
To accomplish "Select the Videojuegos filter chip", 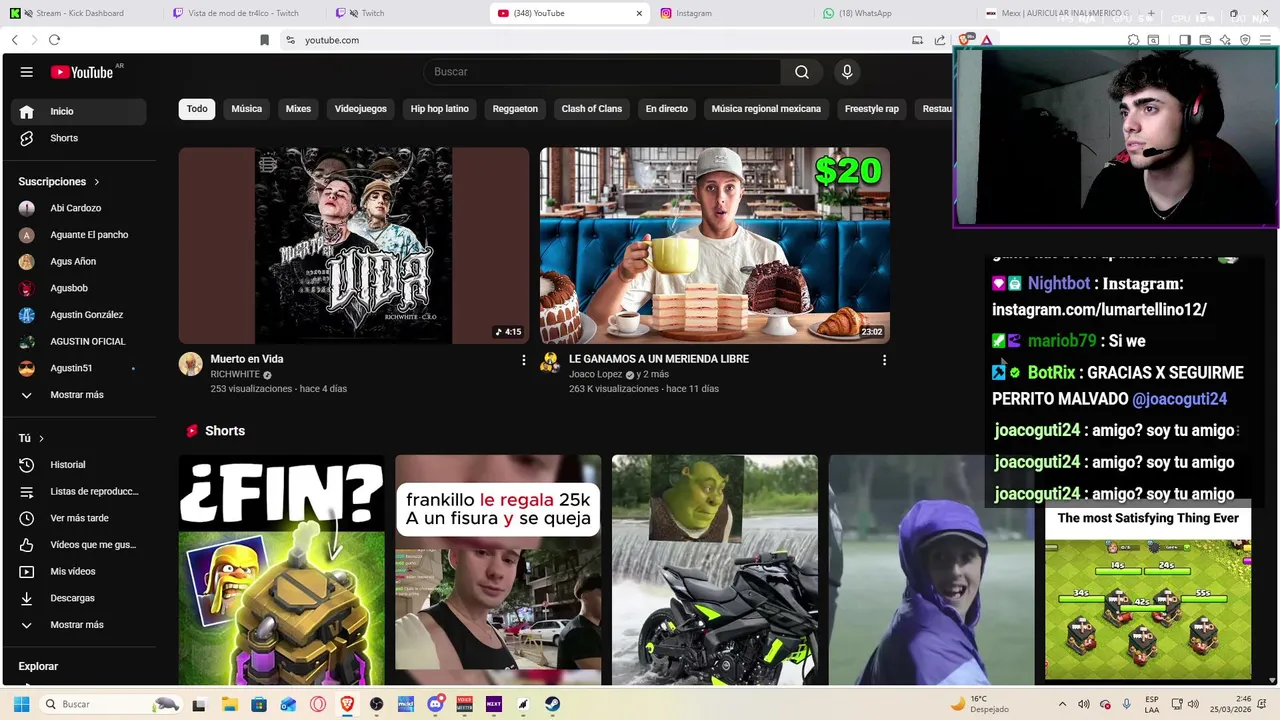I will [360, 109].
